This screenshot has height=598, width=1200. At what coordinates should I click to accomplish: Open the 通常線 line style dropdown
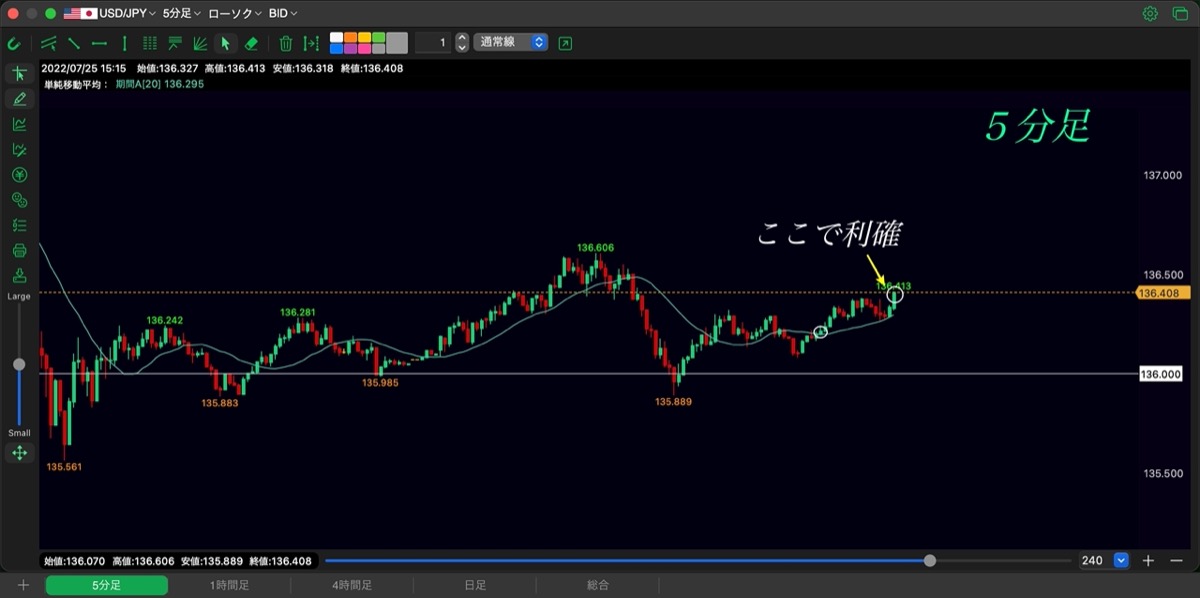point(511,43)
